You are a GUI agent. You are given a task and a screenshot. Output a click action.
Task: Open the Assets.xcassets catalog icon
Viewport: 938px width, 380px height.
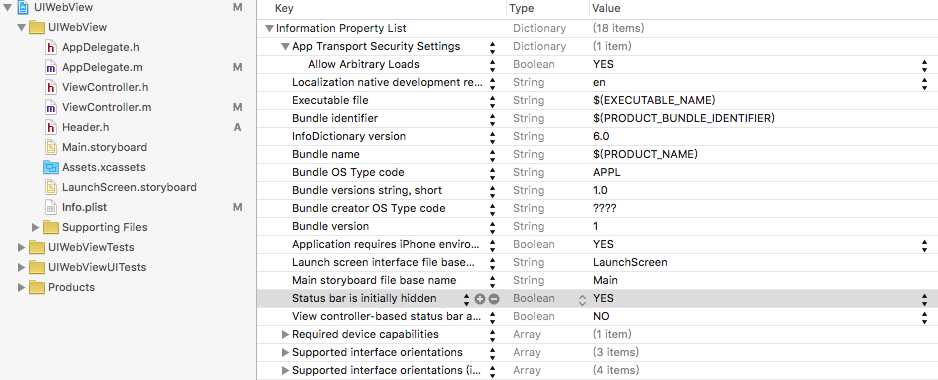pos(51,168)
